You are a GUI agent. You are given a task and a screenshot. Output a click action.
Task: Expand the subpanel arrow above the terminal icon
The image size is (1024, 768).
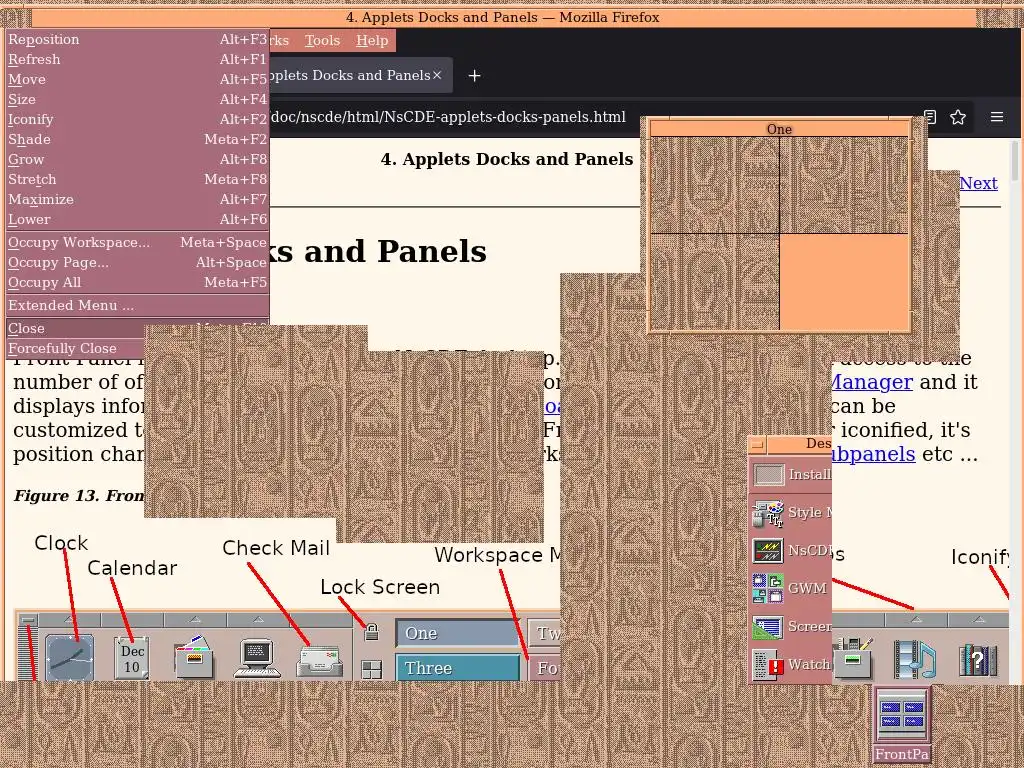pos(259,619)
